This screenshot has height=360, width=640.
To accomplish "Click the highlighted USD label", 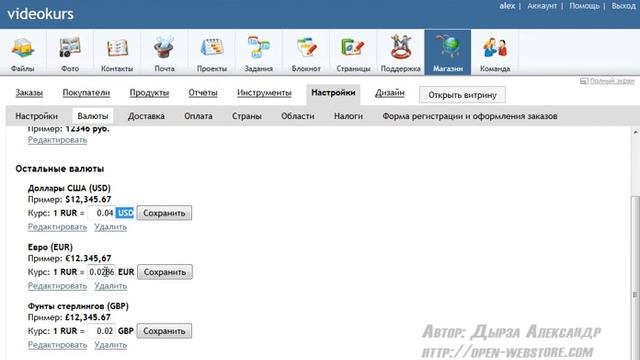I will (125, 213).
